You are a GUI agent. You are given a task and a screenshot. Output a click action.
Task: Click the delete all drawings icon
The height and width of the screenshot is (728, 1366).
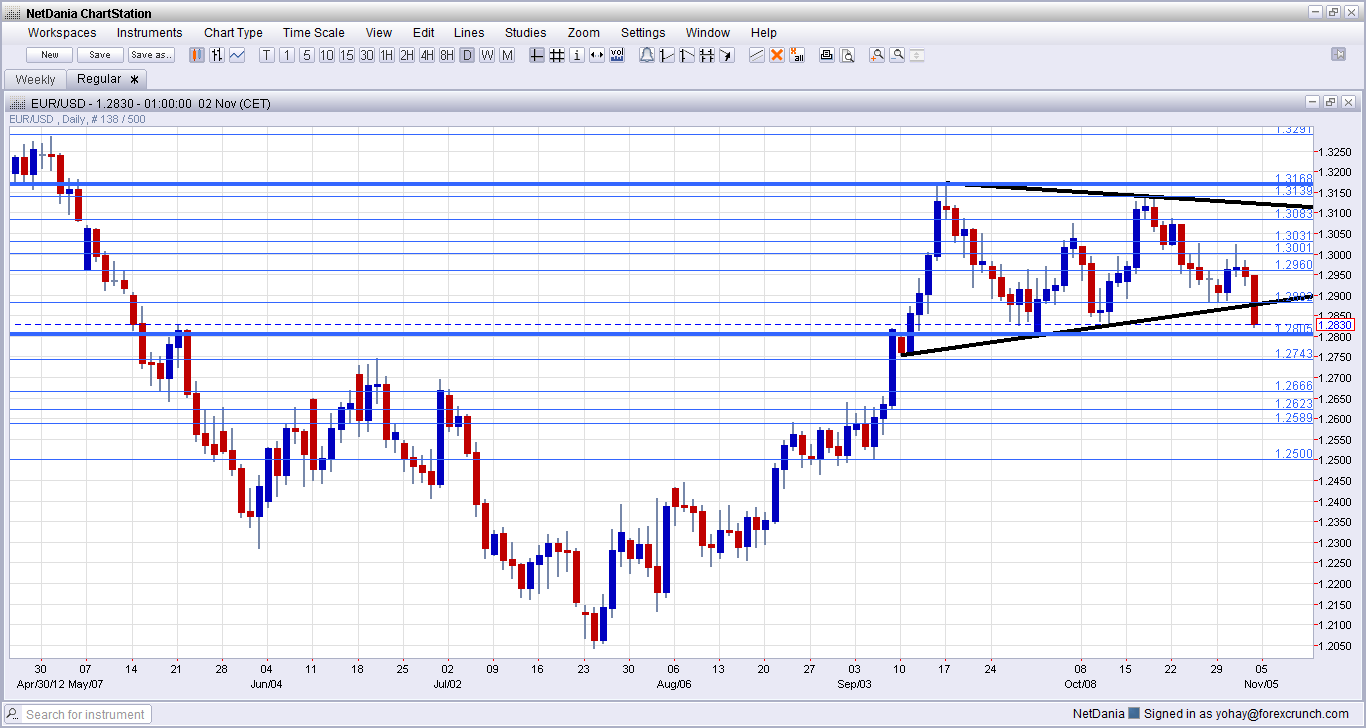(x=797, y=55)
